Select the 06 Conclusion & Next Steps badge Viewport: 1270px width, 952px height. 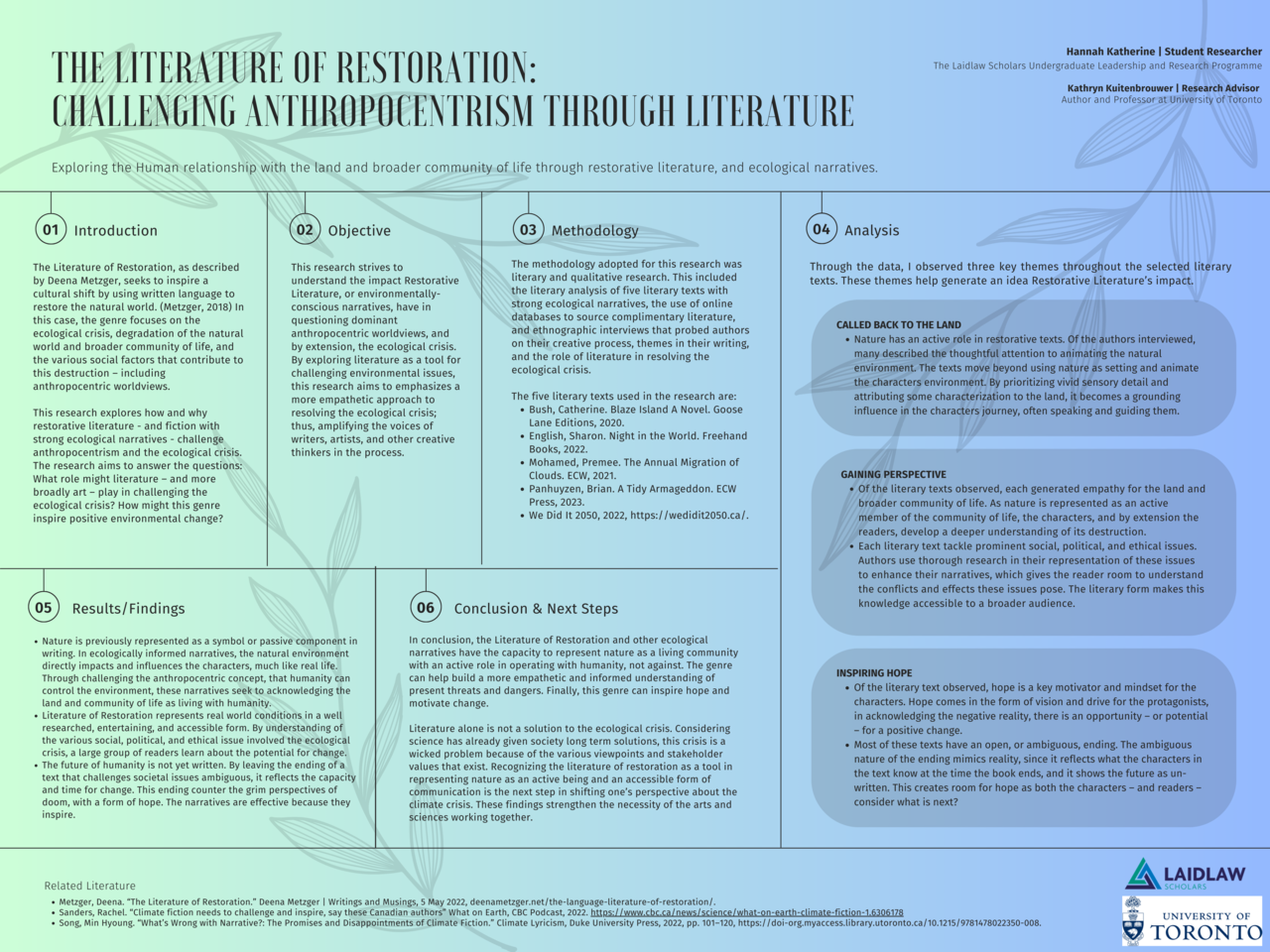(x=425, y=609)
